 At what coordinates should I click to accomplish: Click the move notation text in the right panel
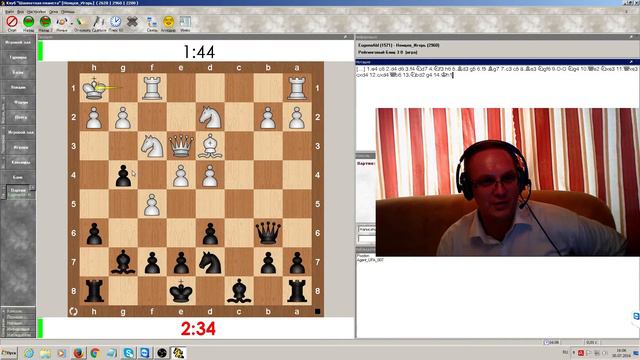(x=496, y=72)
